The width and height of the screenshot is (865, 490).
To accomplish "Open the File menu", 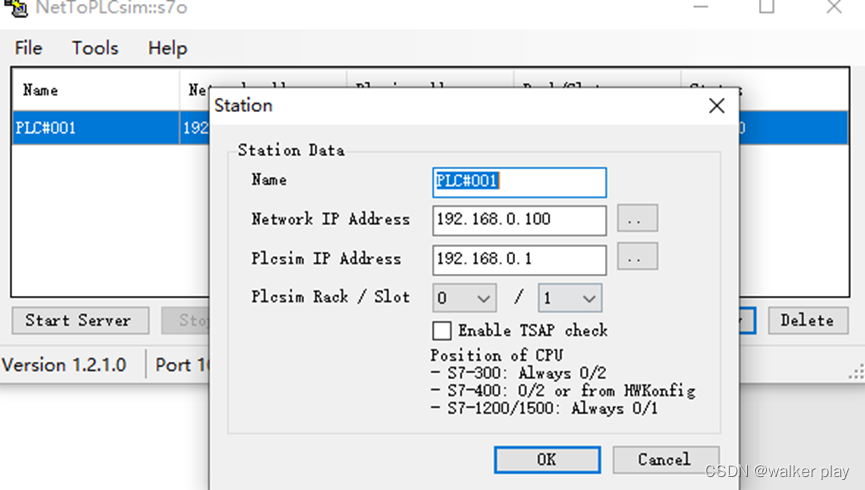I will 28,48.
